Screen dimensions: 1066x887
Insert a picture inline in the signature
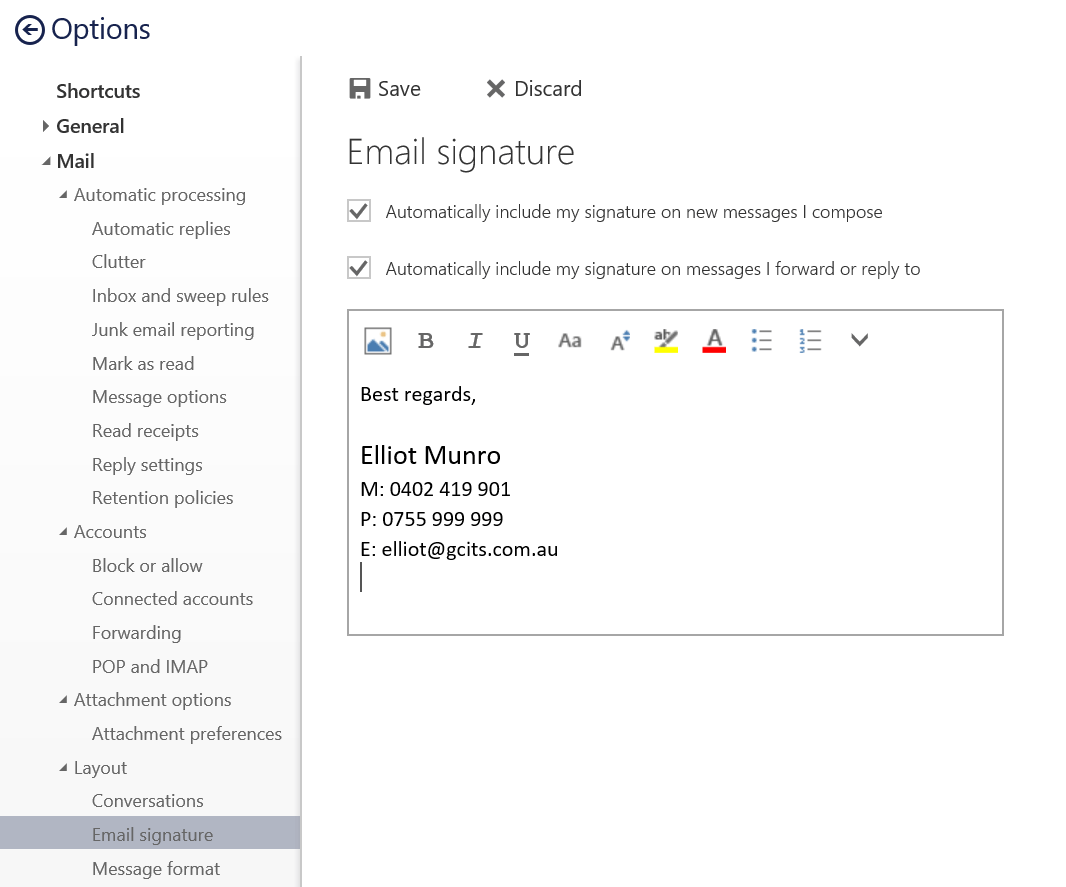[x=378, y=341]
